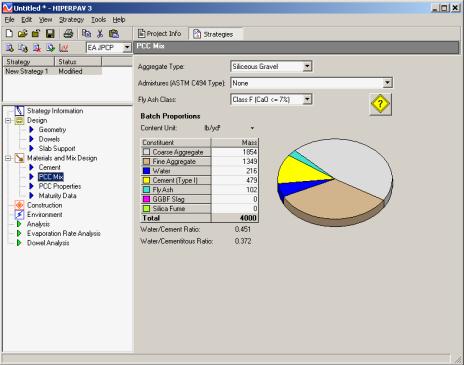Collapse the Design tree node
This screenshot has width=464, height=365.
[8, 120]
